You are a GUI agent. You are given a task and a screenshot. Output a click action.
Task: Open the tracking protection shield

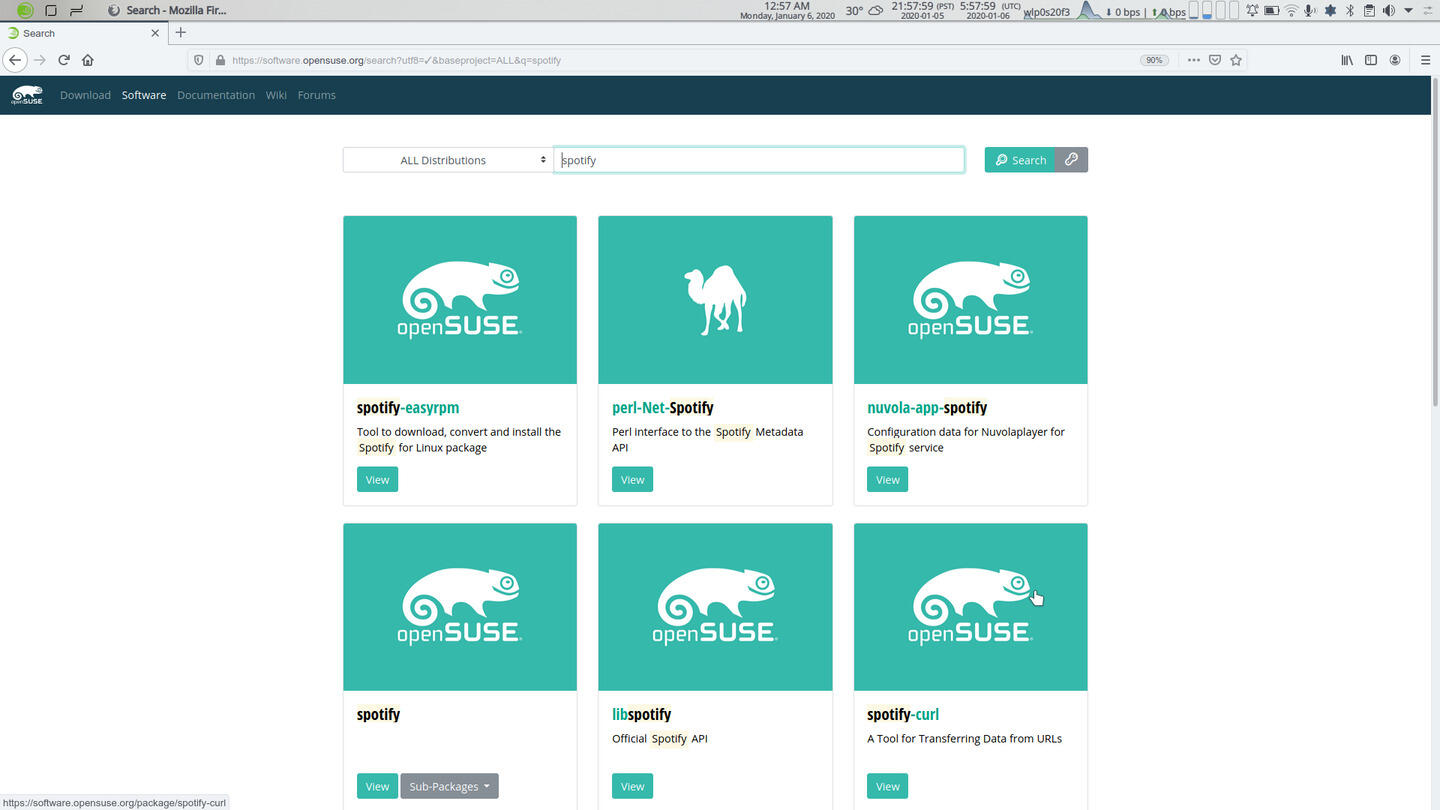198,60
